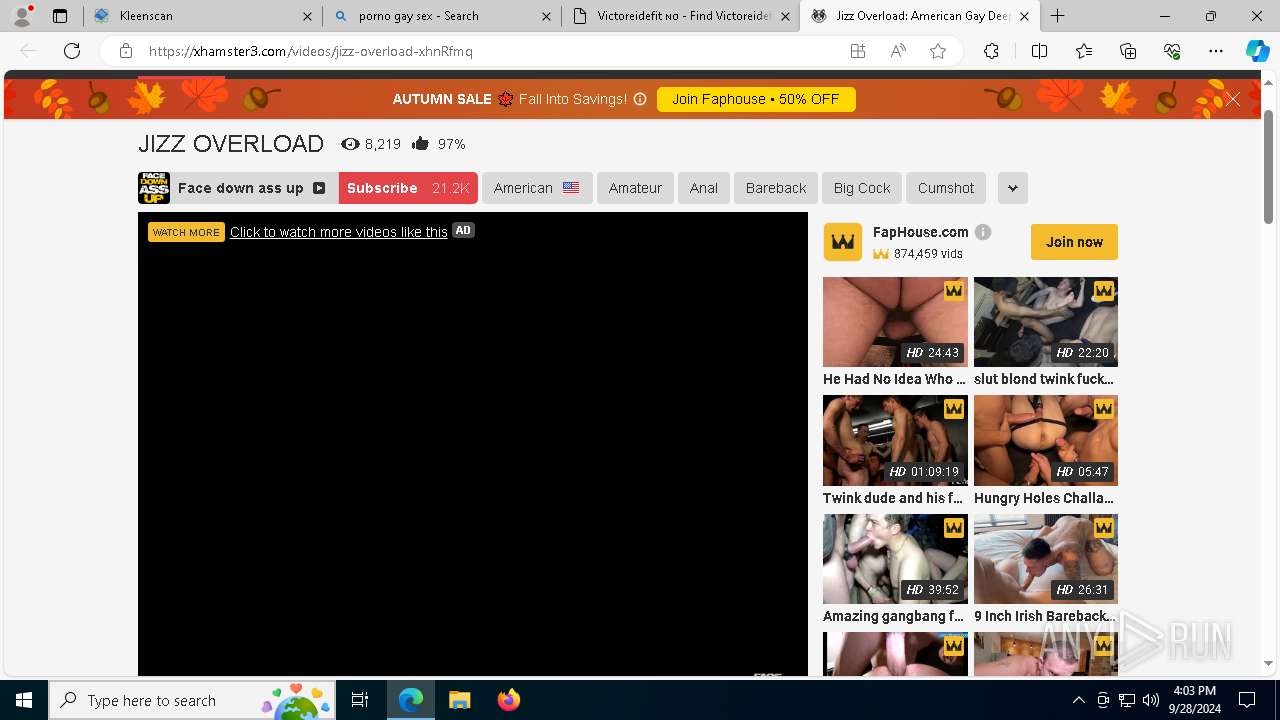Open Edge Settings and more menu

[1216, 51]
